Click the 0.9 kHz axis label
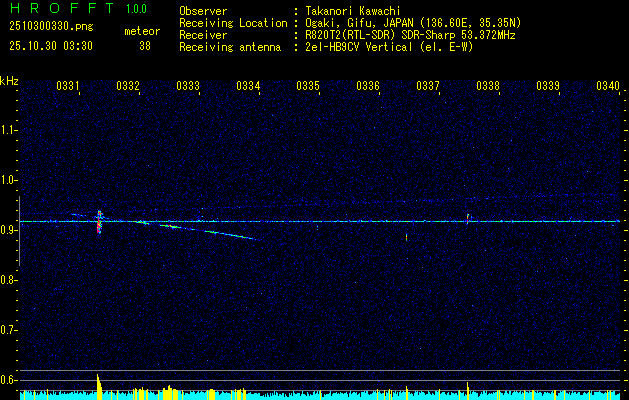Image resolution: width=629 pixels, height=400 pixels. coord(8,230)
